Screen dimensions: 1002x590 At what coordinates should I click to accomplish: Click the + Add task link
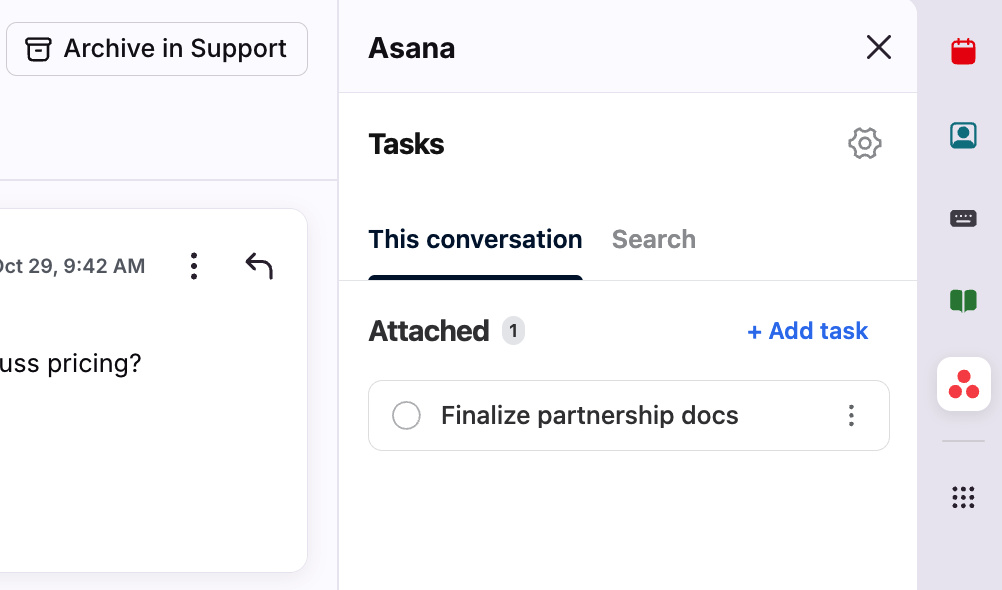[x=808, y=331]
